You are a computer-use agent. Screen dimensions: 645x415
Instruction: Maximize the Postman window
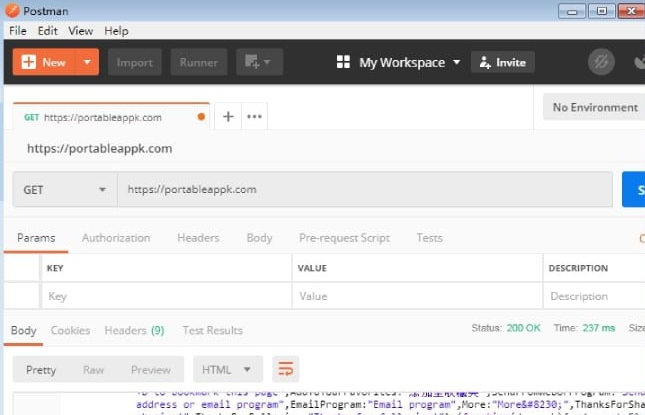click(602, 11)
